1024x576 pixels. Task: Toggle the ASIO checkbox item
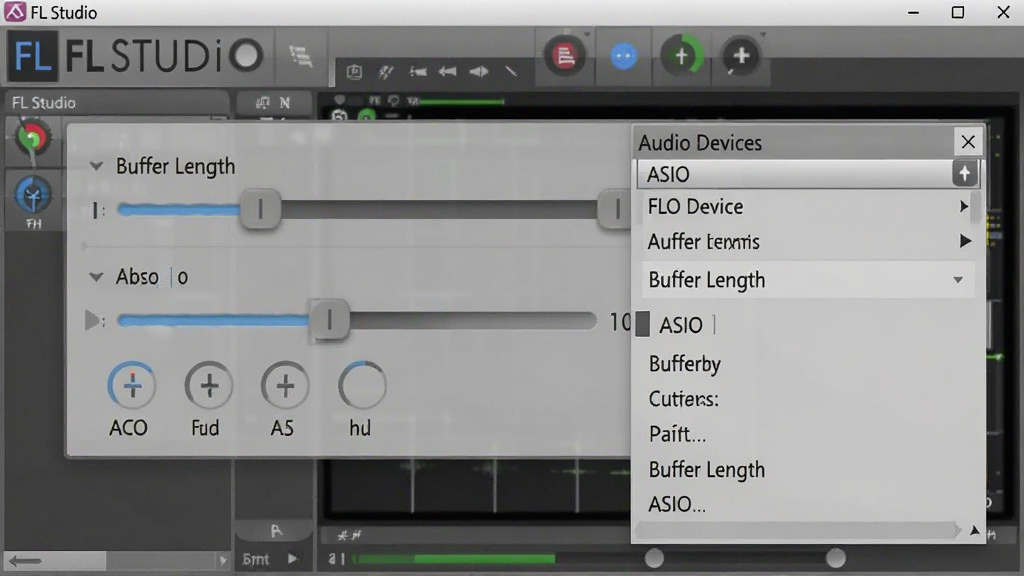(x=643, y=324)
